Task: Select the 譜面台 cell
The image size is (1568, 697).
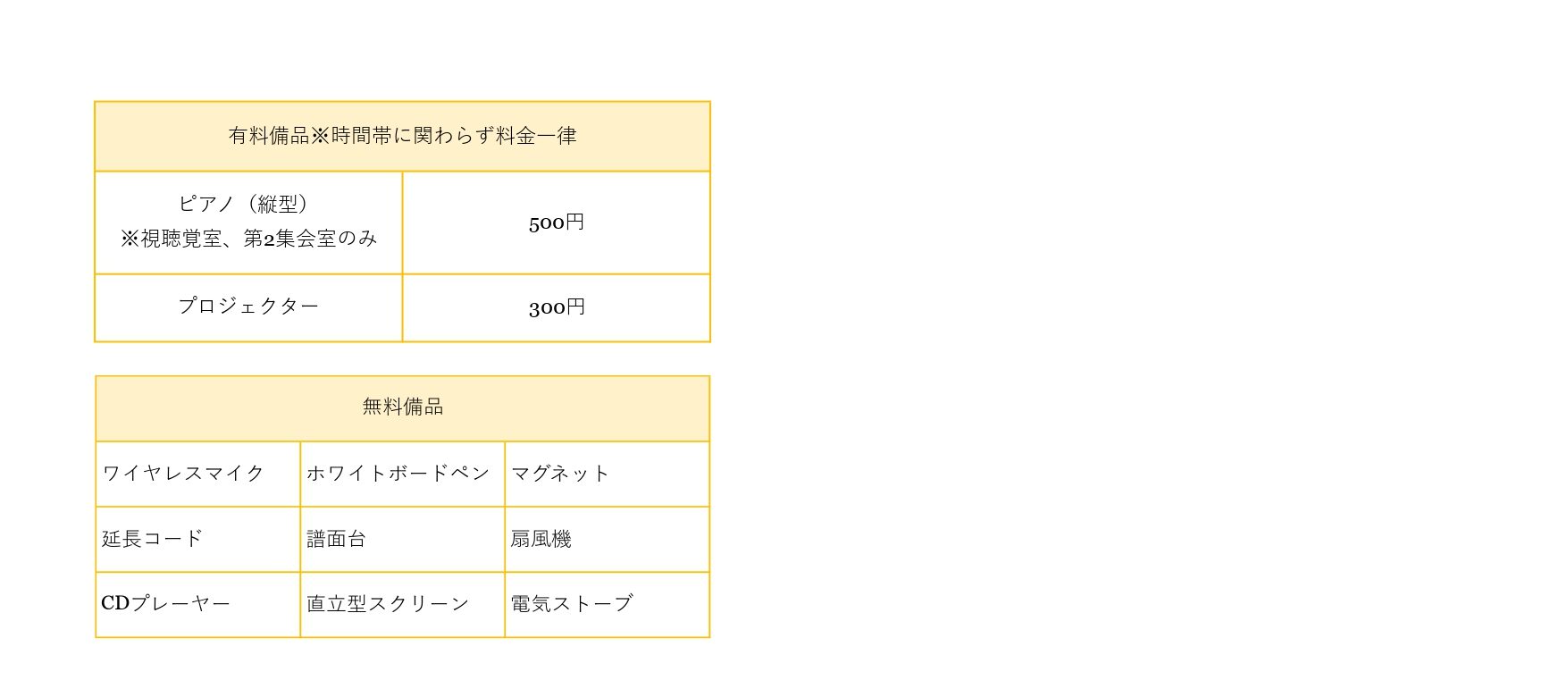Action: click(402, 539)
